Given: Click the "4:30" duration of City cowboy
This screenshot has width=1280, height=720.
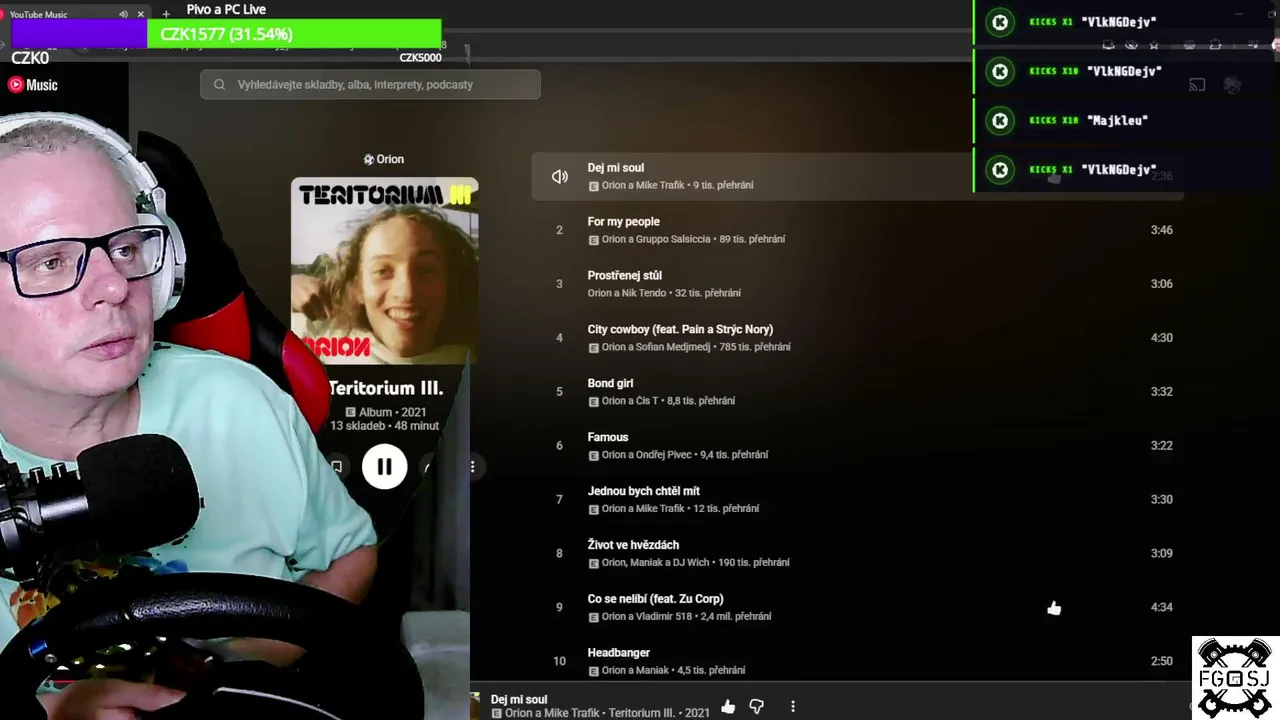Looking at the screenshot, I should (1161, 338).
